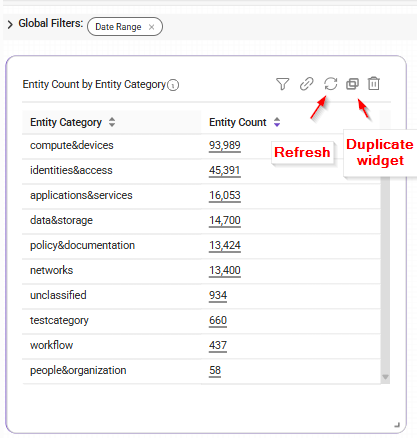Select the networks category row
Screen dimensions: 417x438
(x=201, y=270)
